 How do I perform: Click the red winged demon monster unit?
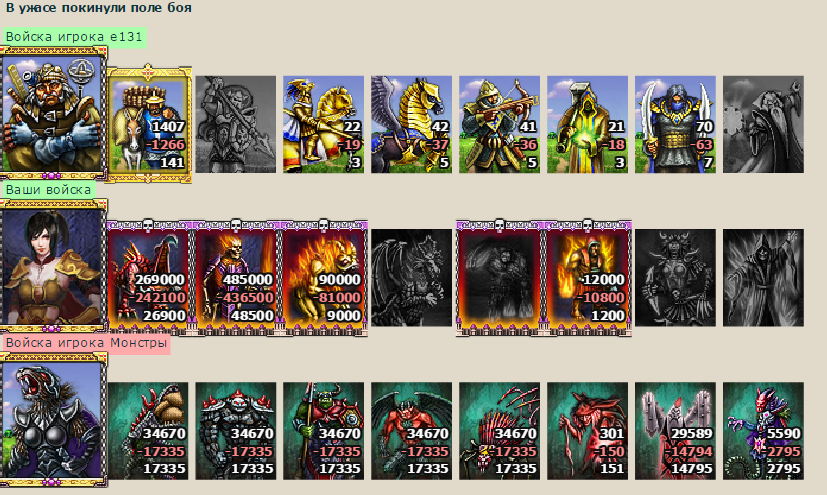point(411,431)
